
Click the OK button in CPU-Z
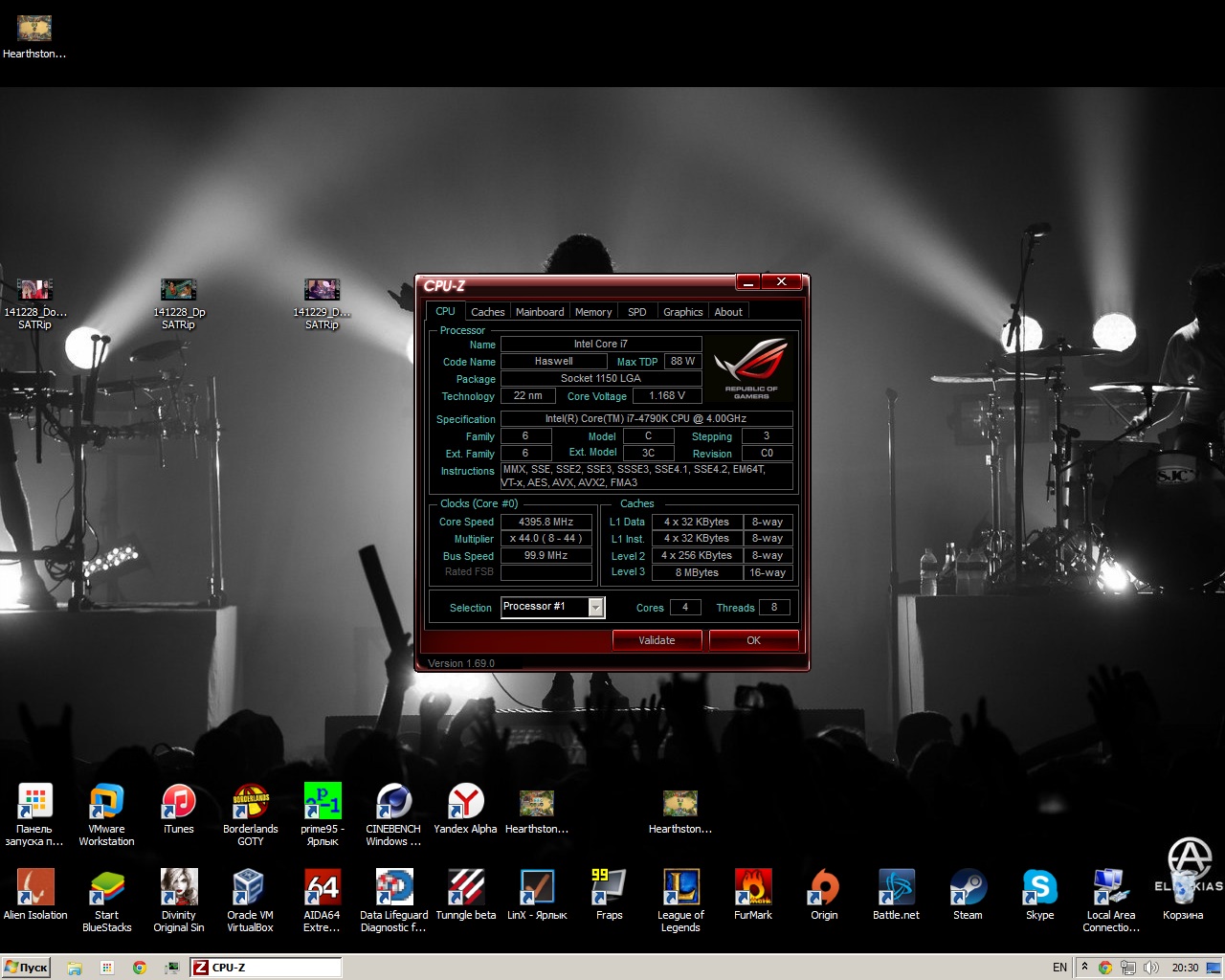(753, 640)
